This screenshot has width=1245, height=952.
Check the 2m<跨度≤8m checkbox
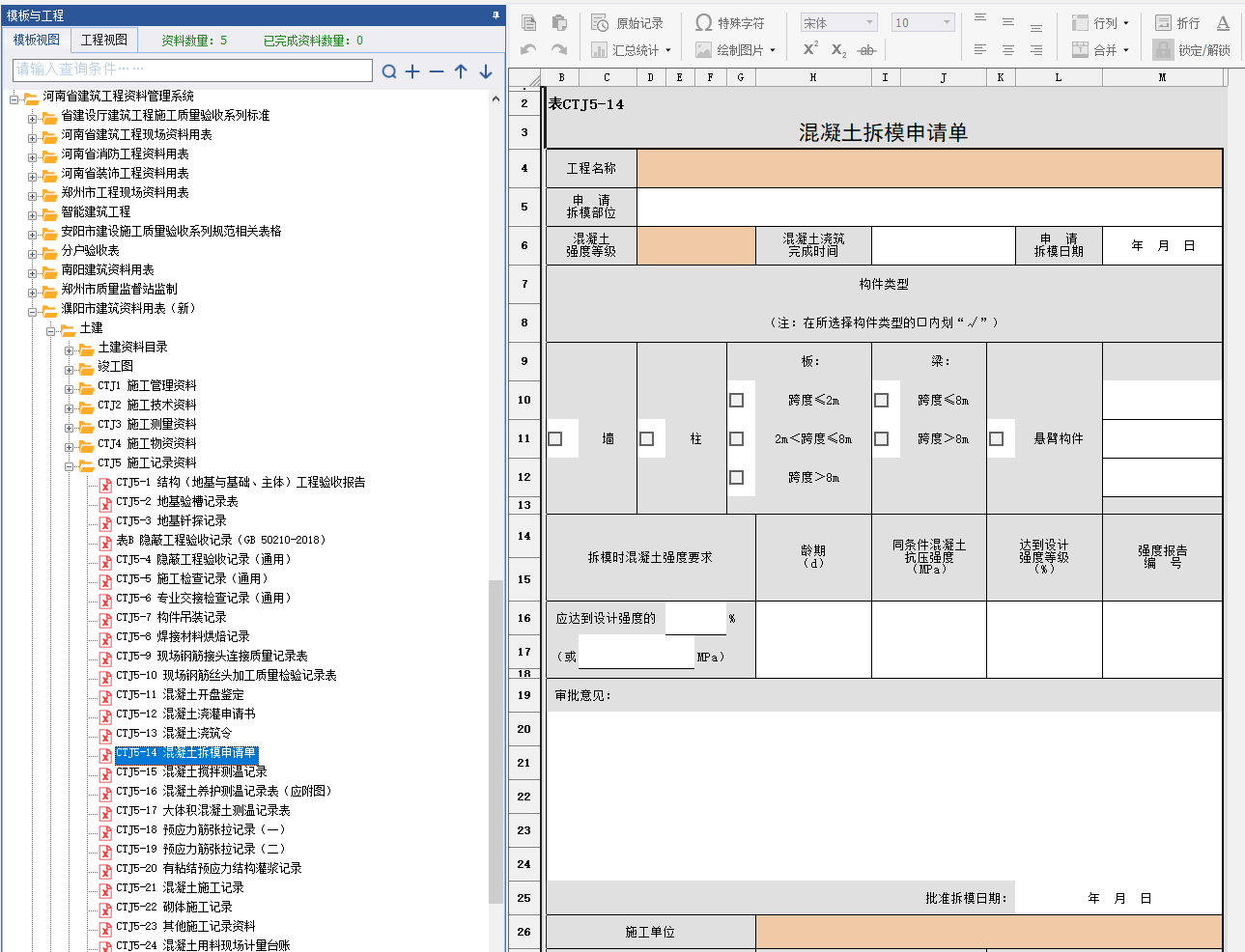[x=737, y=438]
